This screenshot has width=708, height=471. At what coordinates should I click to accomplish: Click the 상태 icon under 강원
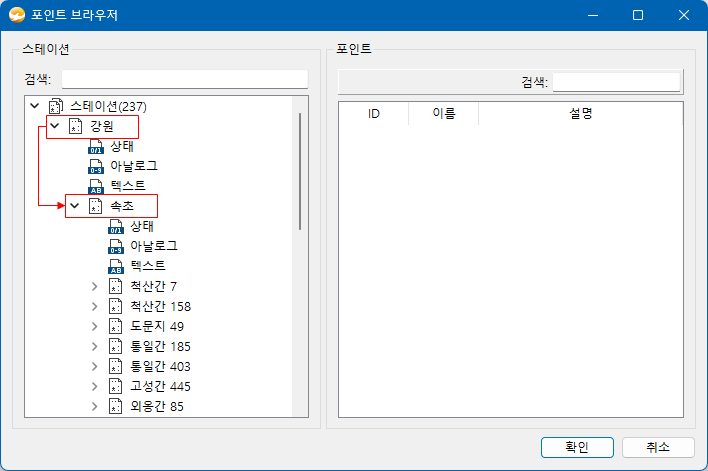tap(96, 146)
